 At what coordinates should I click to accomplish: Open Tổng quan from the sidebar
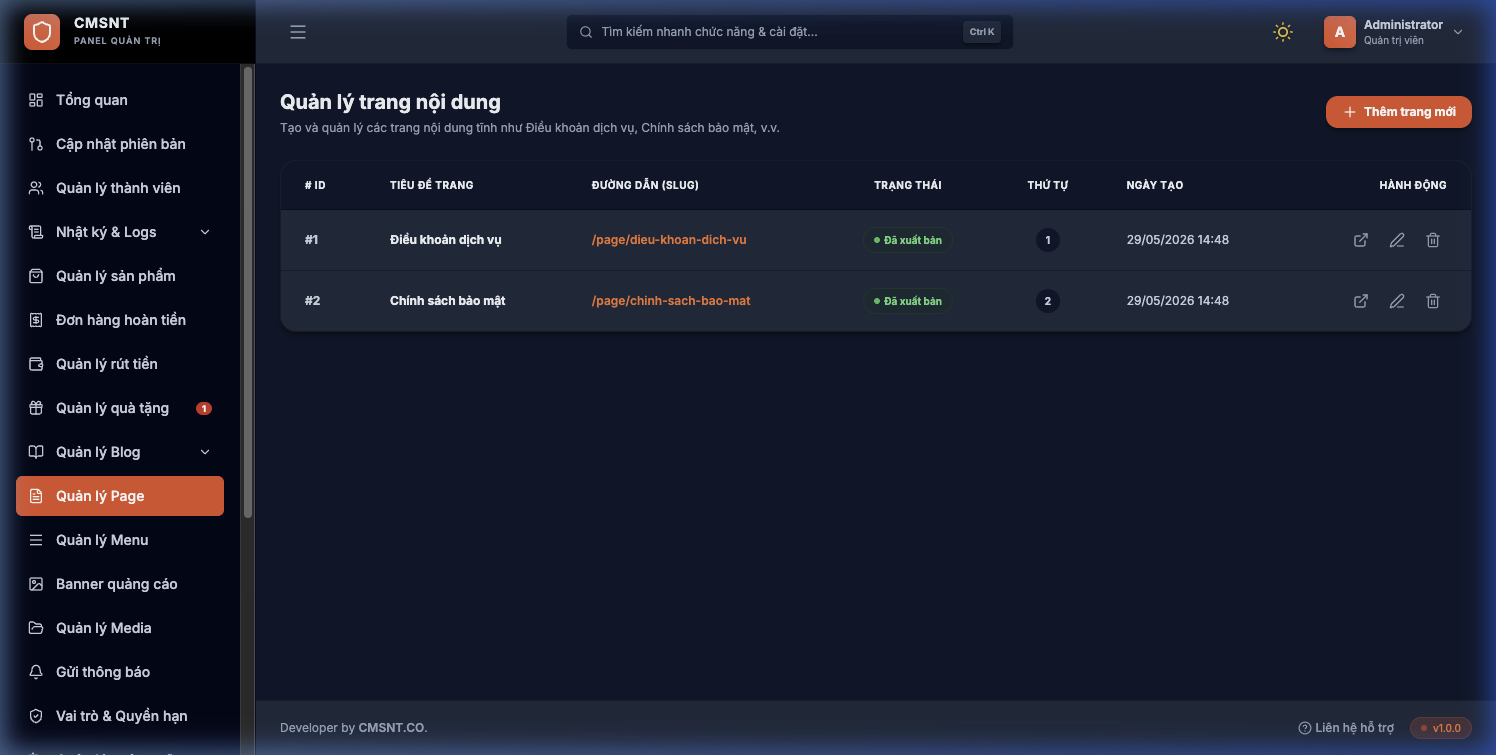tap(120, 100)
